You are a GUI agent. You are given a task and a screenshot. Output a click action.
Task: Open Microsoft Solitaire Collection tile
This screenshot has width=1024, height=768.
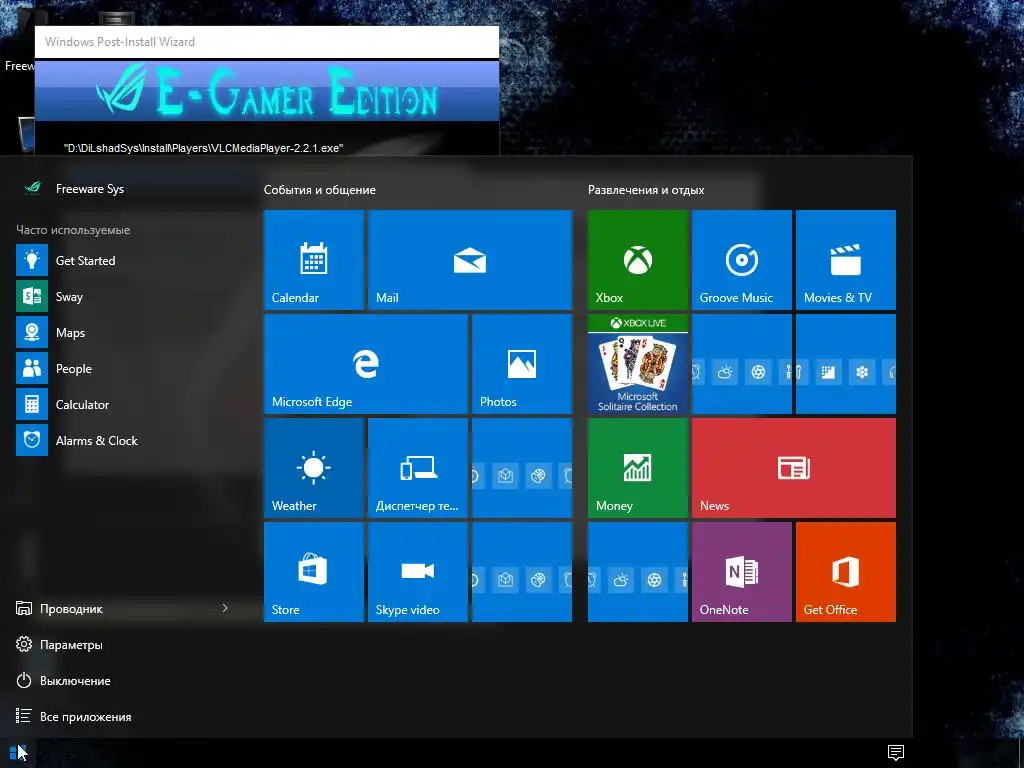[638, 364]
